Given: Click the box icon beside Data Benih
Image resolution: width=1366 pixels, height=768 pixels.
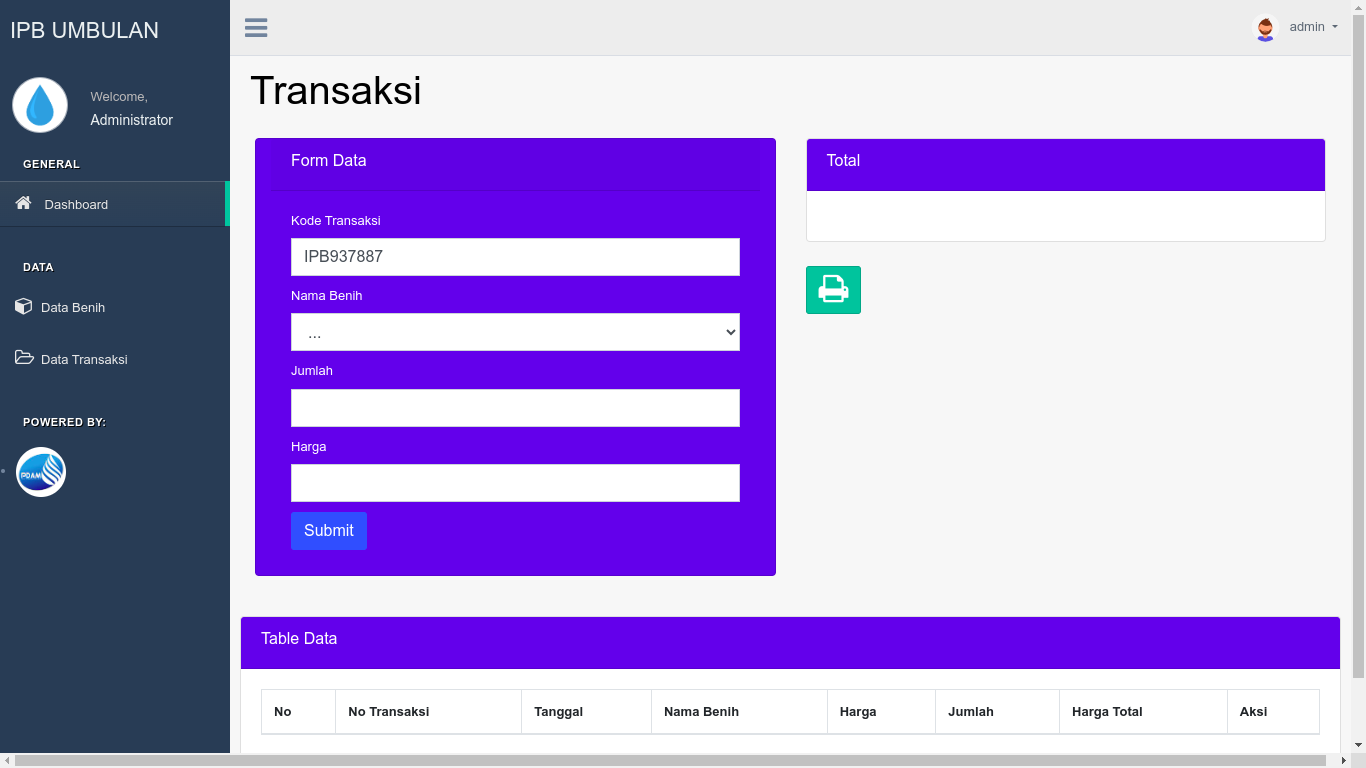Looking at the screenshot, I should (x=24, y=306).
